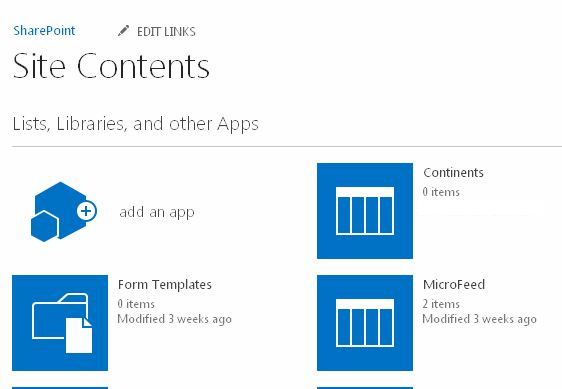The height and width of the screenshot is (389, 562).
Task: Open the Form Templates name link
Action: click(x=165, y=285)
